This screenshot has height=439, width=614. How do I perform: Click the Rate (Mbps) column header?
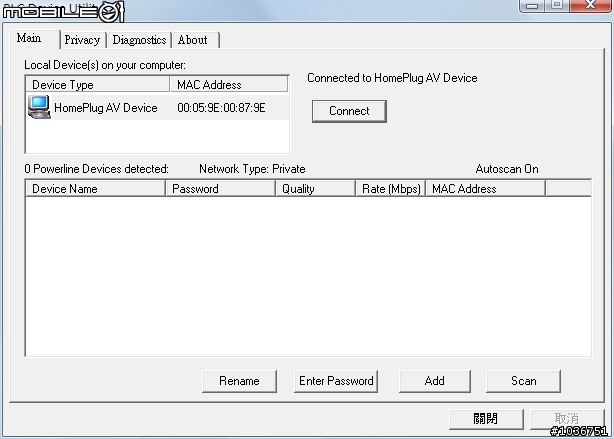click(x=391, y=189)
